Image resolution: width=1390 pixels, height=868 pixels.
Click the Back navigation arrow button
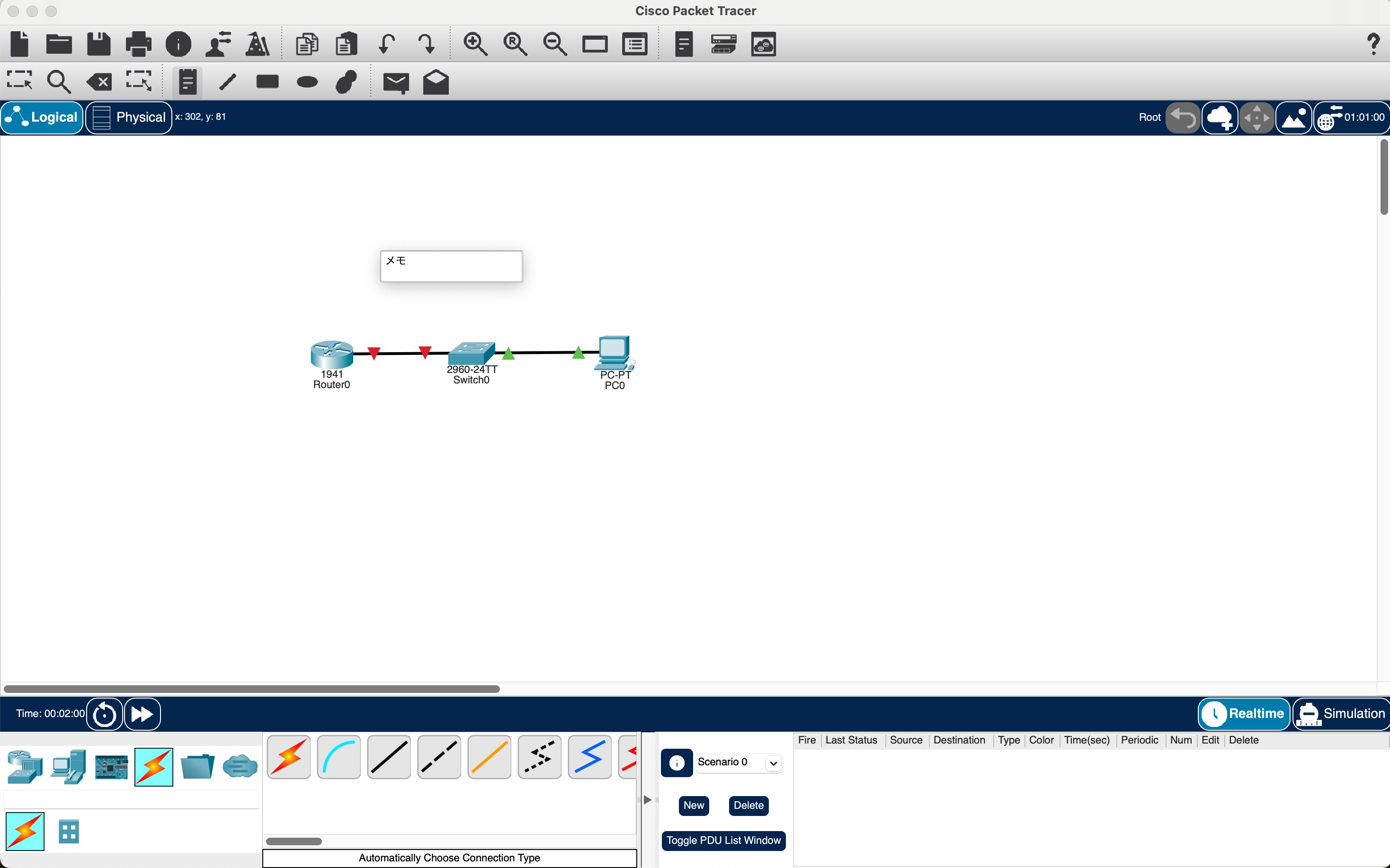[1183, 118]
